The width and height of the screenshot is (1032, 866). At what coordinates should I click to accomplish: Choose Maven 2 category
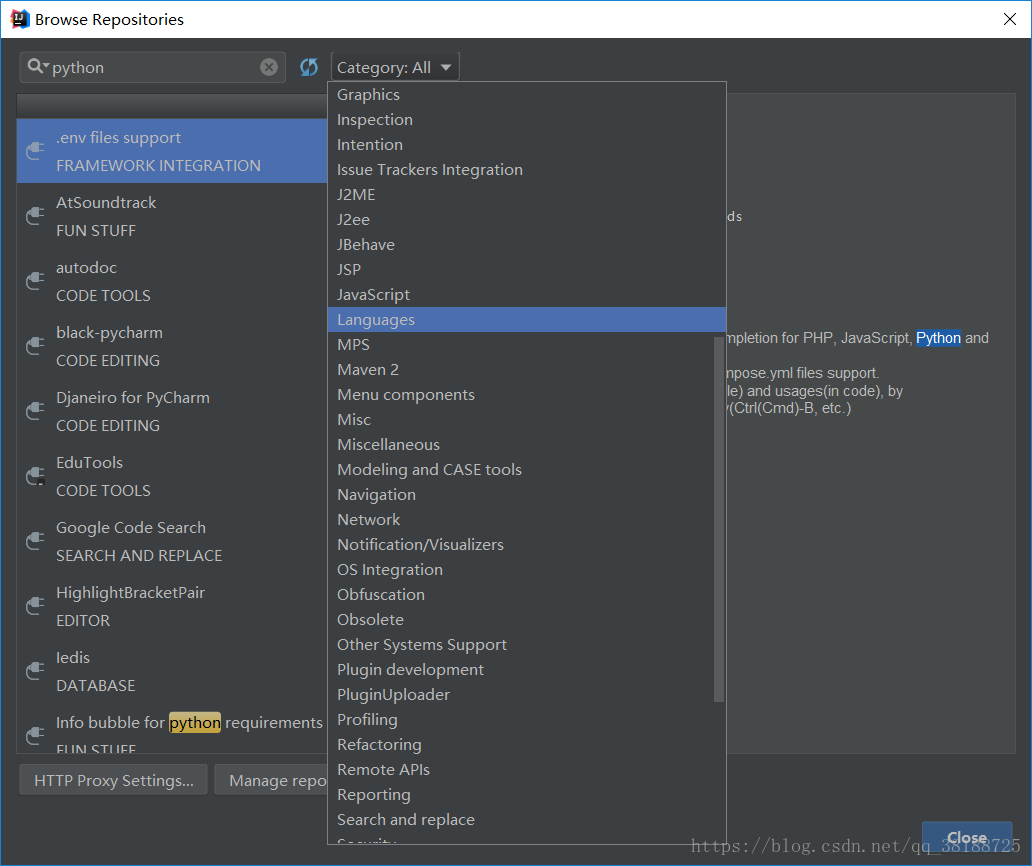(x=521, y=370)
